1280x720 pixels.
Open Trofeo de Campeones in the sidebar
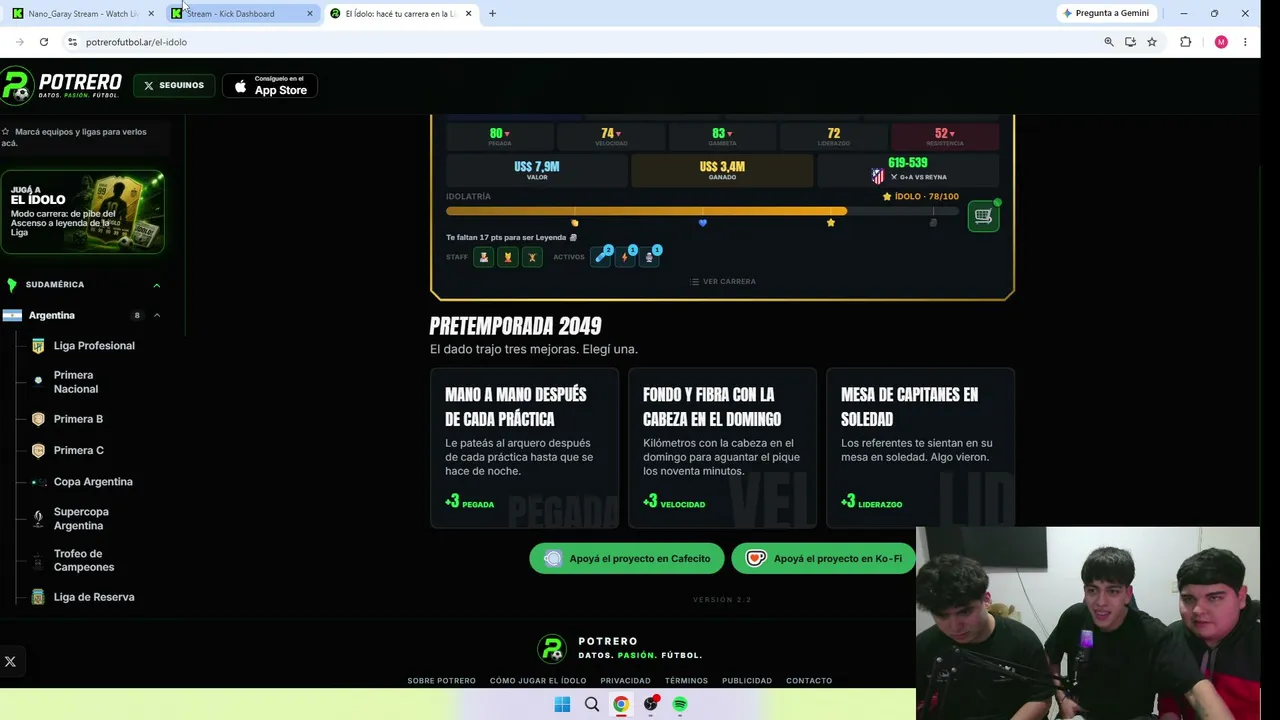84,560
